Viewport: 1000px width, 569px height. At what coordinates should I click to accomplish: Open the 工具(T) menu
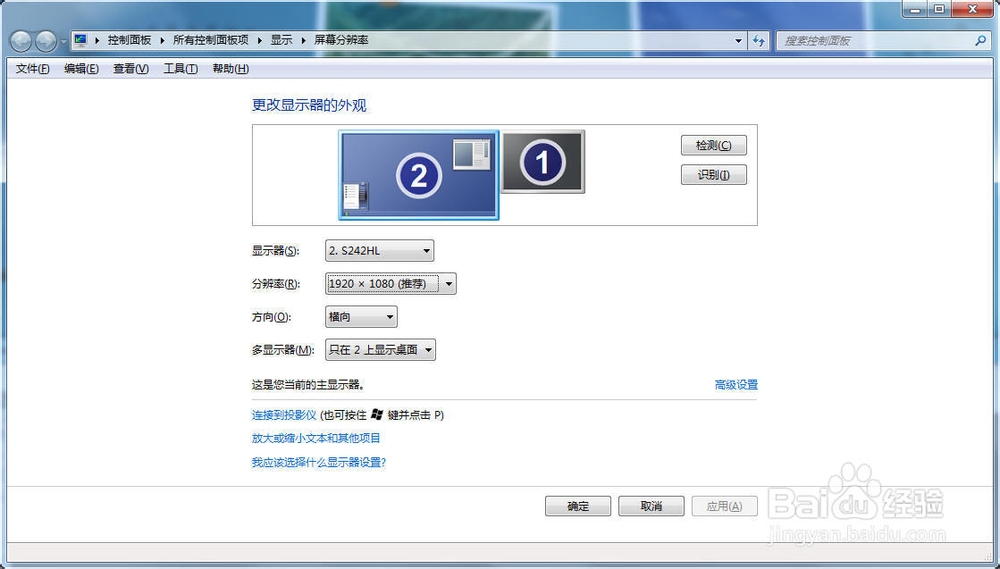pos(180,68)
